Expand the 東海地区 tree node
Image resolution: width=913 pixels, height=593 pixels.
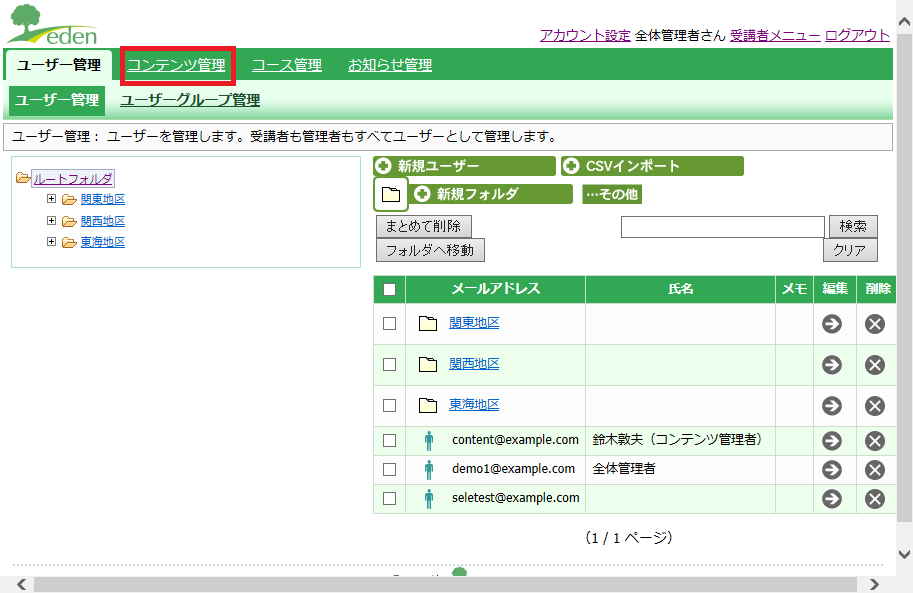pos(51,241)
